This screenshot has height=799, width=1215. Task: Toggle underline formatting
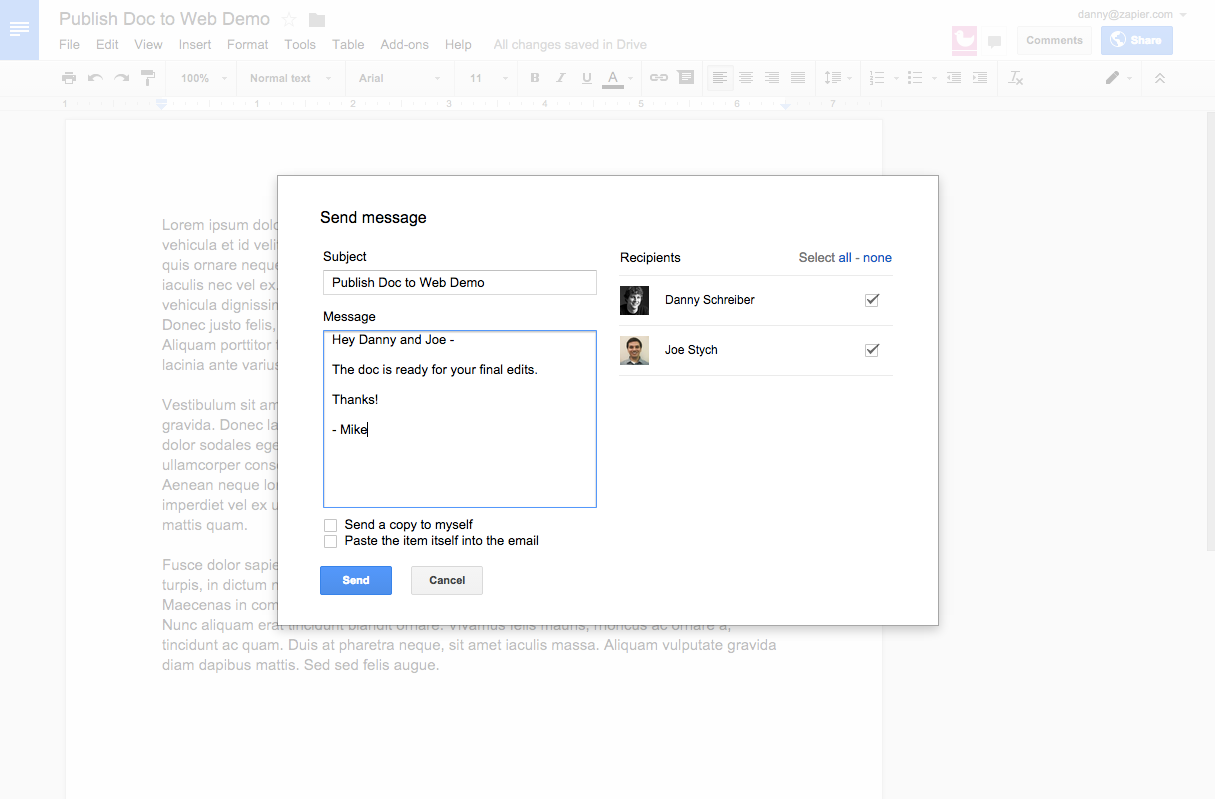pos(586,78)
